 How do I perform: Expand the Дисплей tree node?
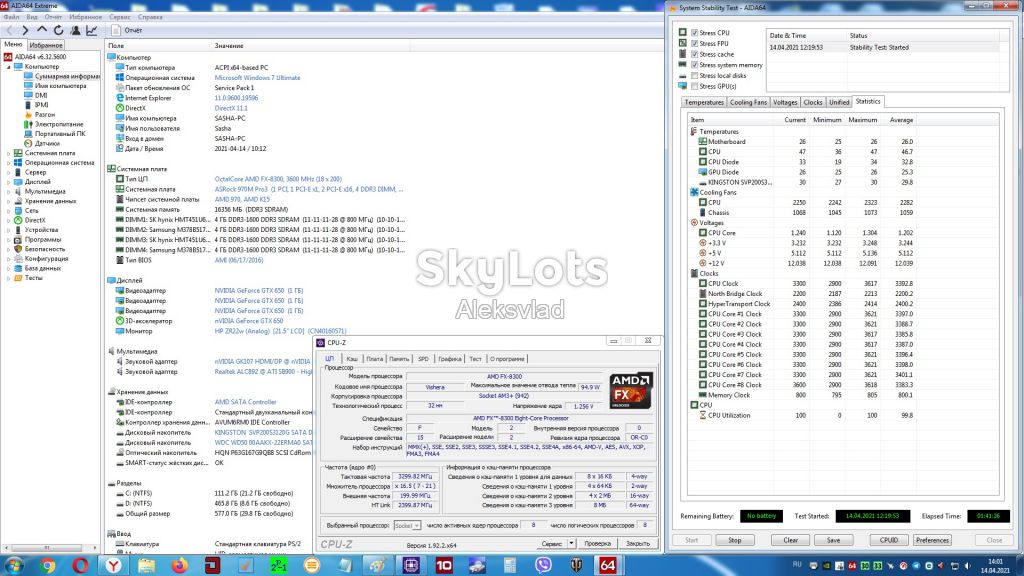point(8,182)
